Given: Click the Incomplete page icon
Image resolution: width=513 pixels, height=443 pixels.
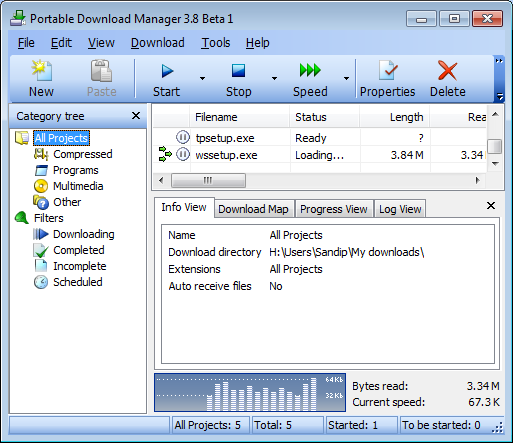Looking at the screenshot, I should [x=41, y=266].
